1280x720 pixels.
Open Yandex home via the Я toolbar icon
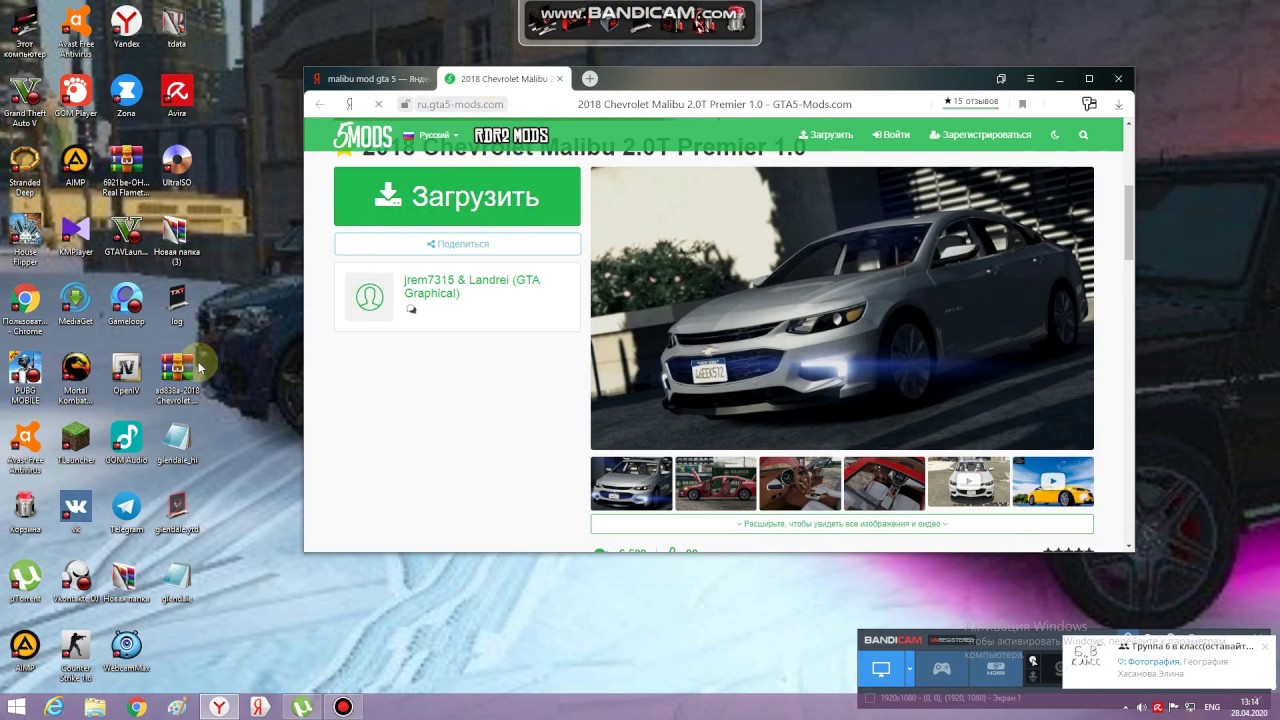tap(349, 104)
